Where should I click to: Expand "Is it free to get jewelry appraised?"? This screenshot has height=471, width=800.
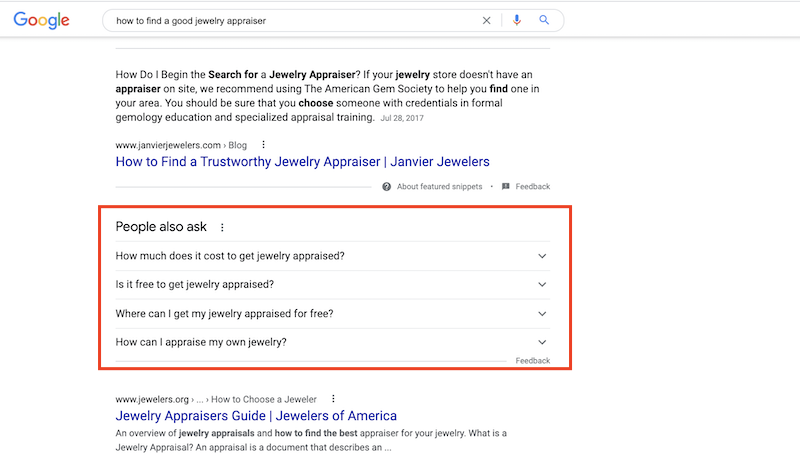[x=542, y=285]
